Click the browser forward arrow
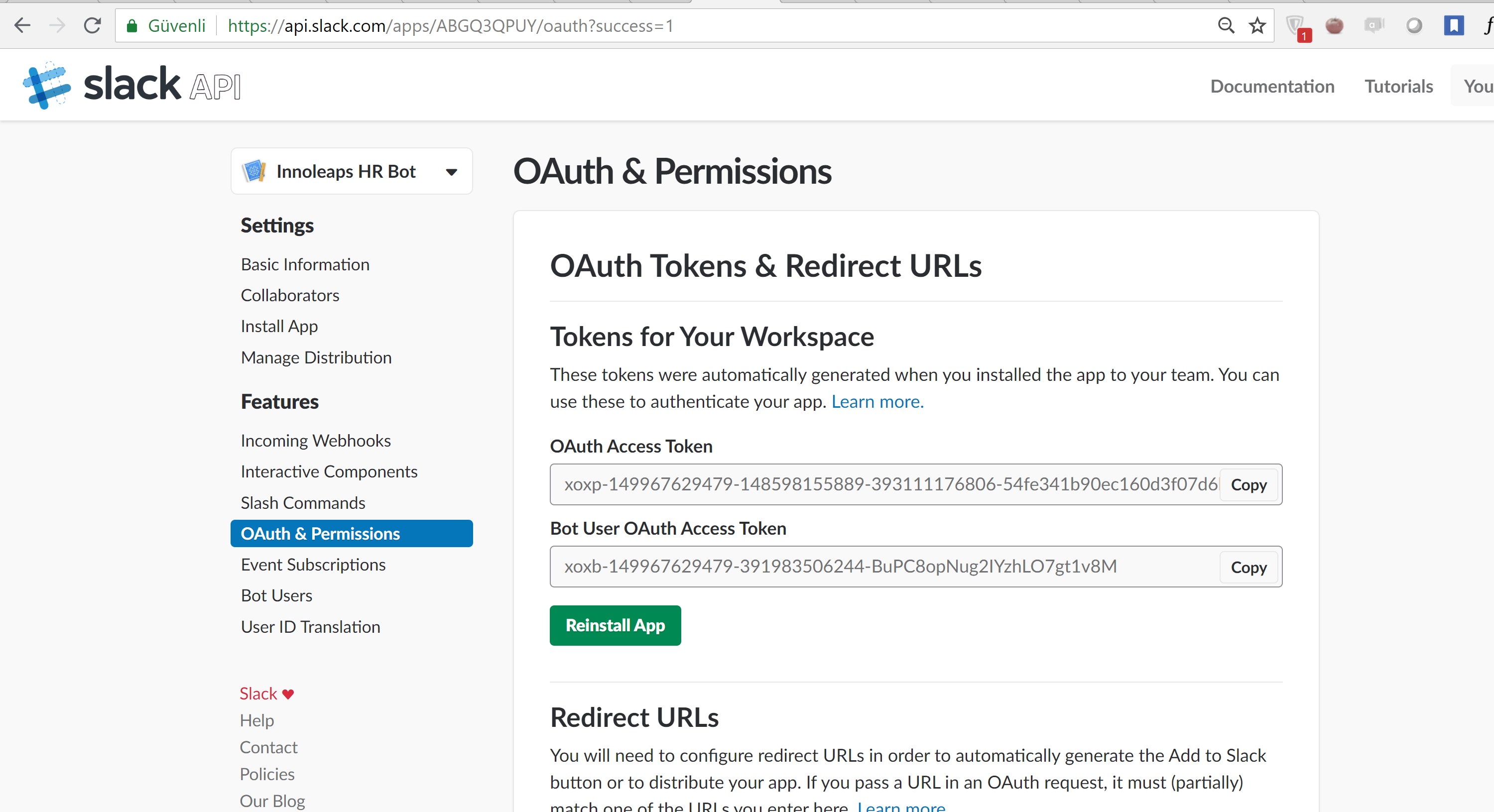Image resolution: width=1494 pixels, height=812 pixels. (57, 25)
